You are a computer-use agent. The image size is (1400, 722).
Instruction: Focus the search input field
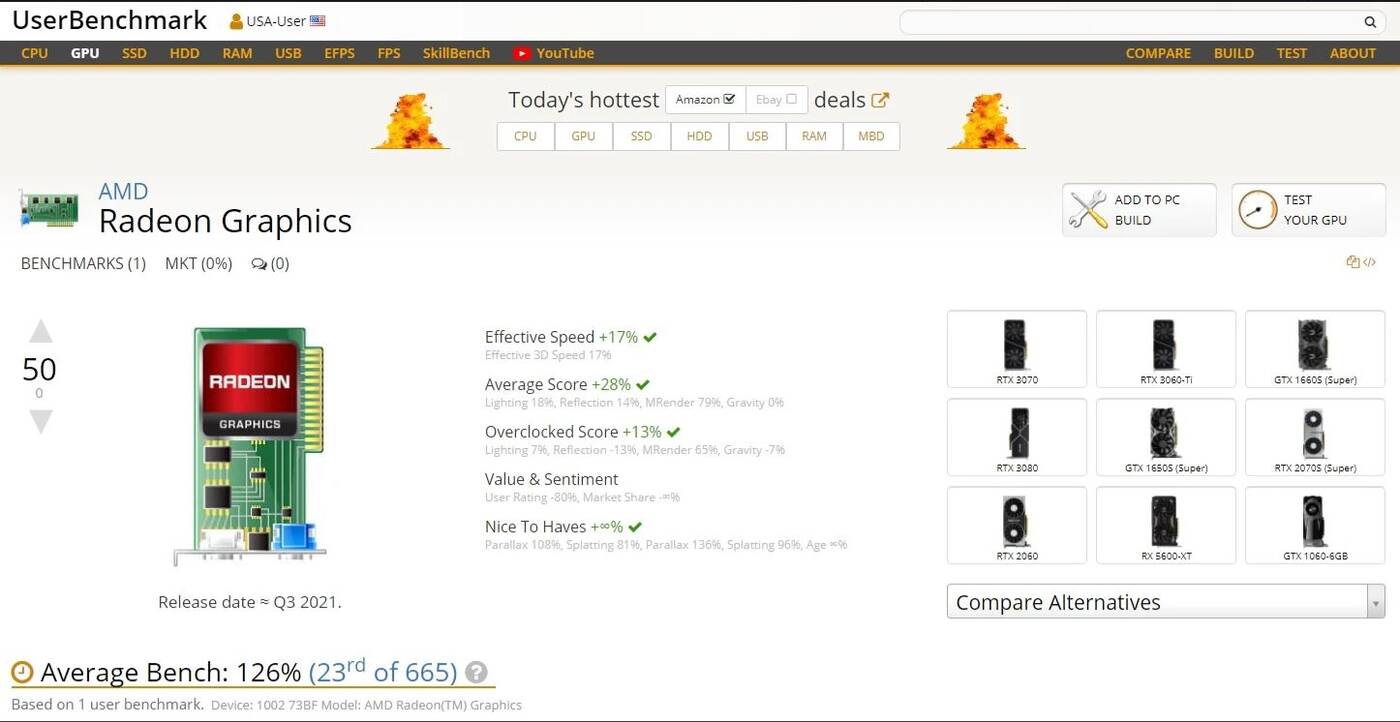coord(1130,22)
